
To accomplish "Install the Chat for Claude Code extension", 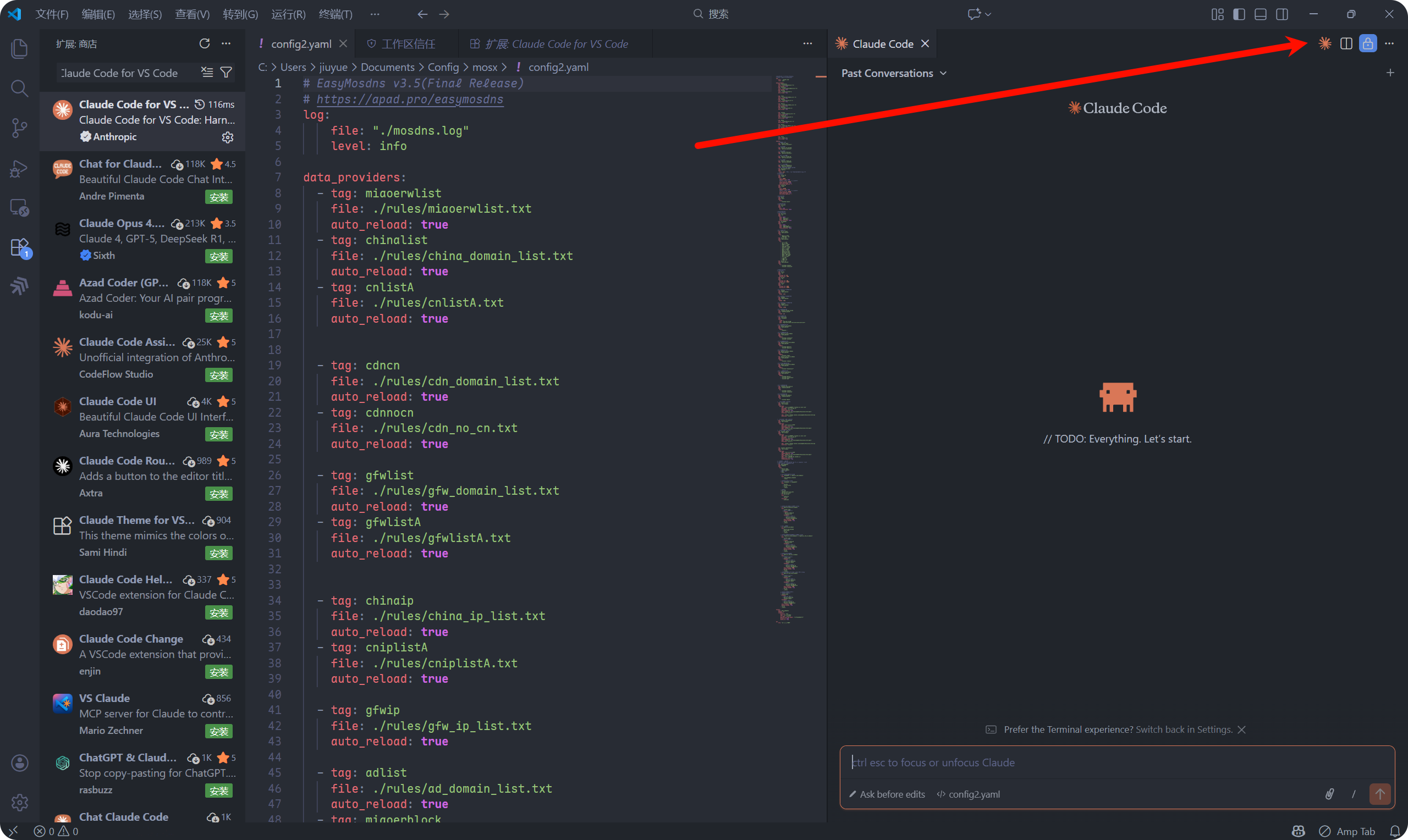I will 218,197.
